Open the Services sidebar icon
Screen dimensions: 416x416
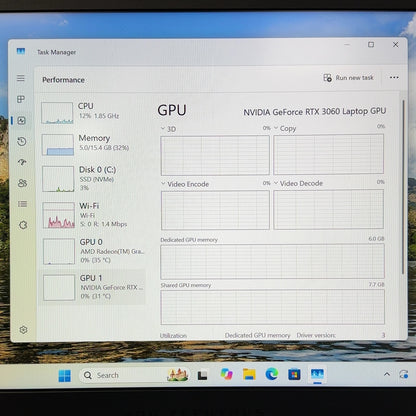(x=23, y=225)
